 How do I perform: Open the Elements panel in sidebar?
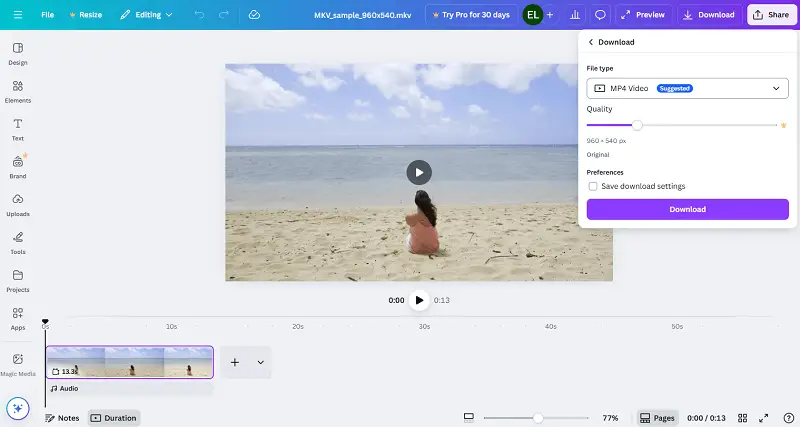coord(18,91)
